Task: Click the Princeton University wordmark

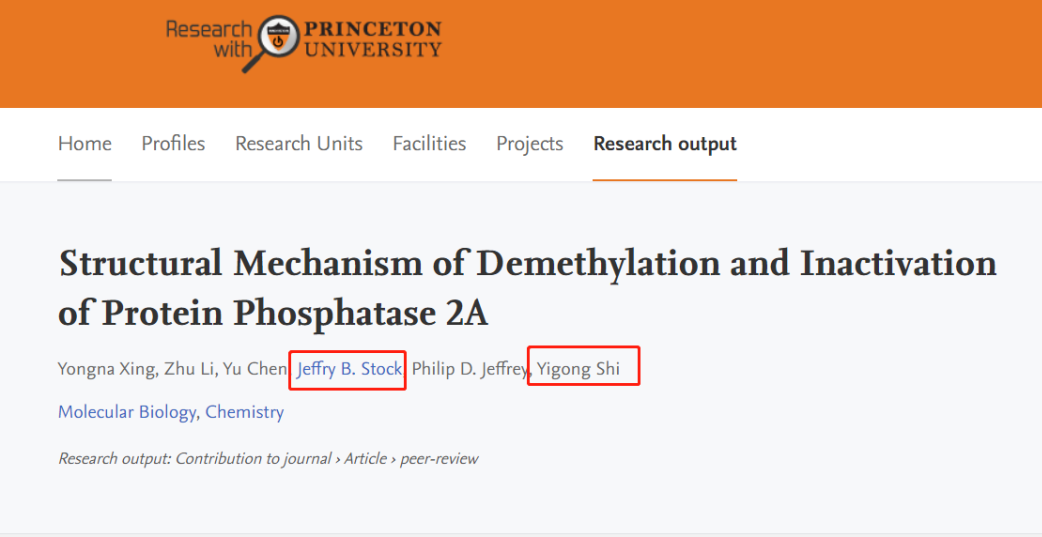Action: point(372,38)
